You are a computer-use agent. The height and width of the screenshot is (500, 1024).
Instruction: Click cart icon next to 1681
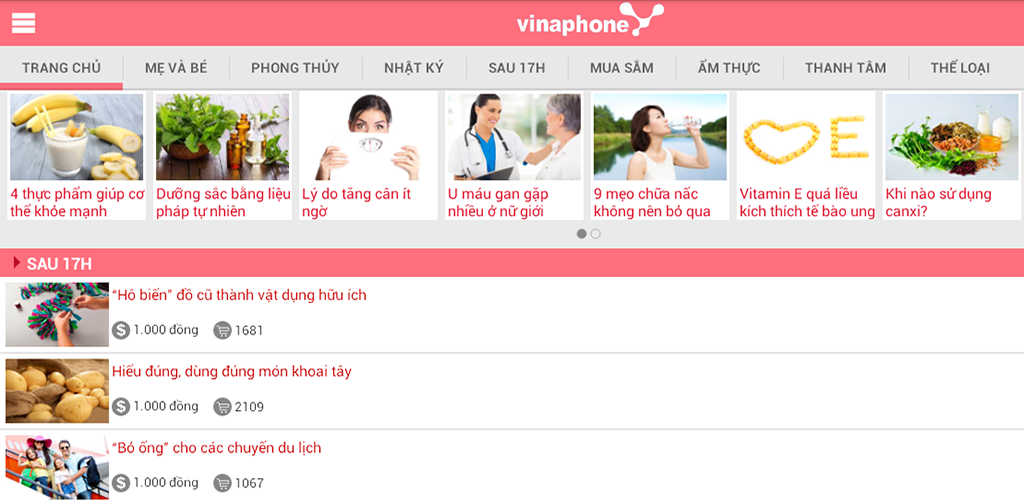(223, 330)
